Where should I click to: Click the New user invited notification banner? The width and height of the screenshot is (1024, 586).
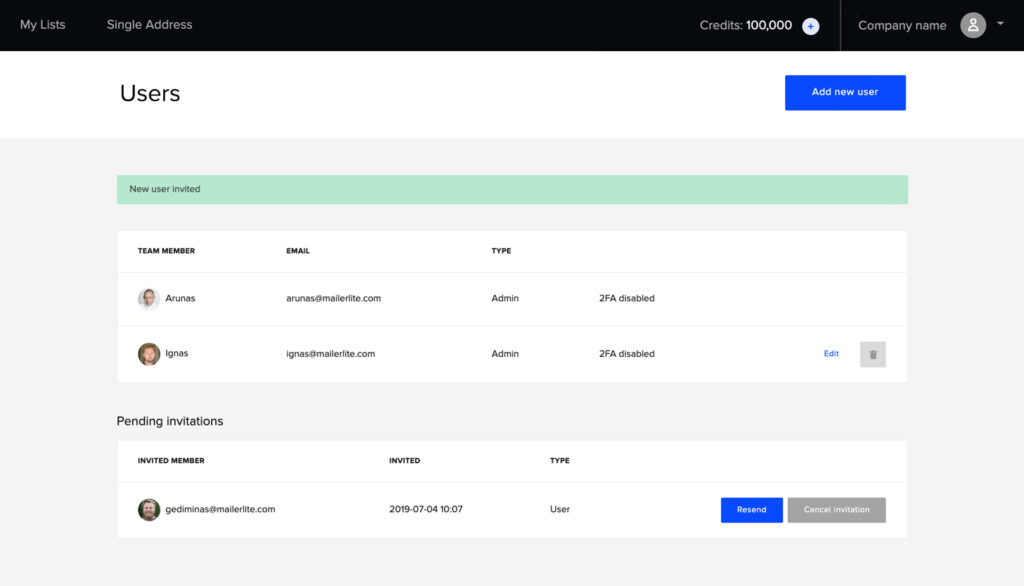click(512, 189)
